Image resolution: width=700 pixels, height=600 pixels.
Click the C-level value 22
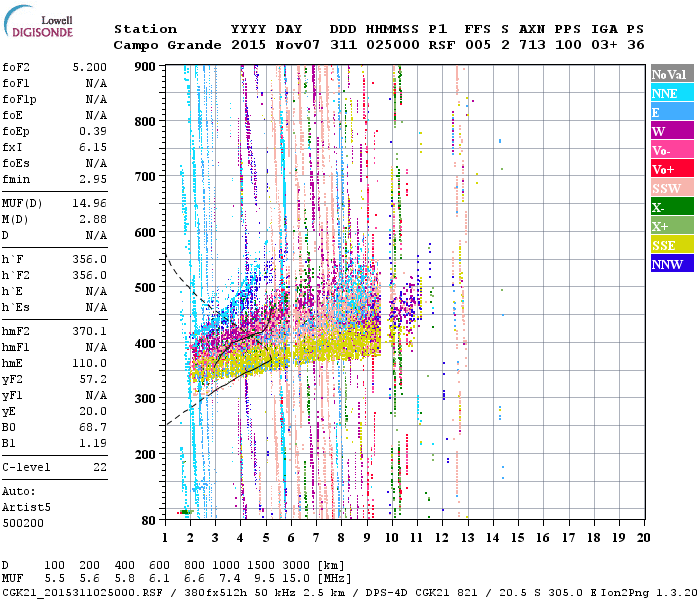click(x=100, y=468)
